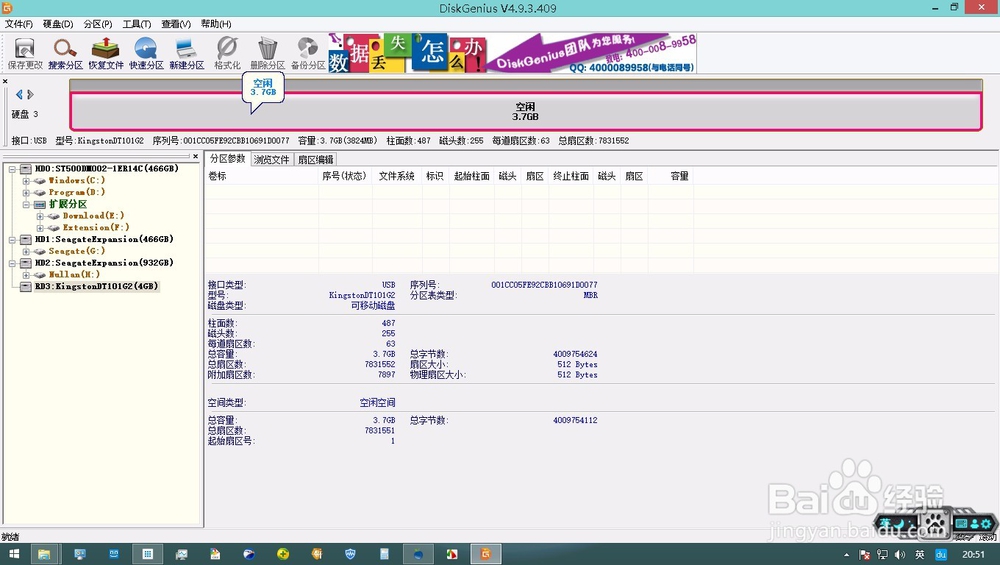Open the 查看(V) menu
Screen dimensions: 1000x565
(x=176, y=24)
